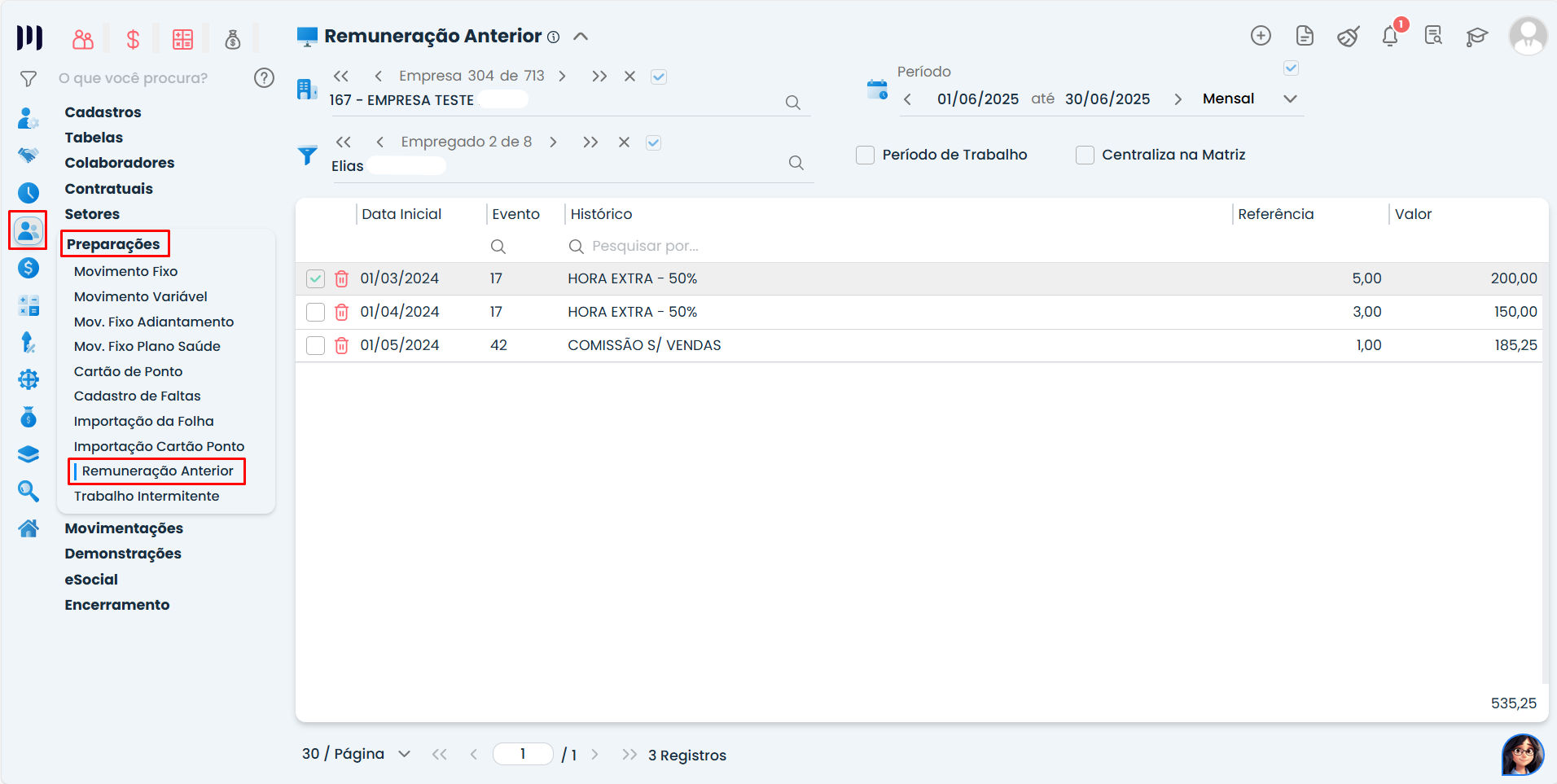The width and height of the screenshot is (1557, 784).
Task: Enable the Período de Trabalho checkbox
Action: coord(865,155)
